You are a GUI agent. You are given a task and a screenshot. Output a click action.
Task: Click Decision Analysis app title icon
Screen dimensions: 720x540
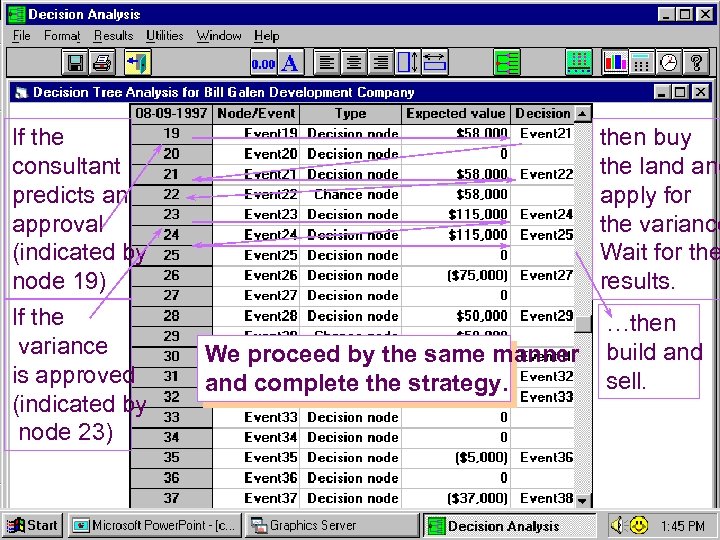point(17,14)
